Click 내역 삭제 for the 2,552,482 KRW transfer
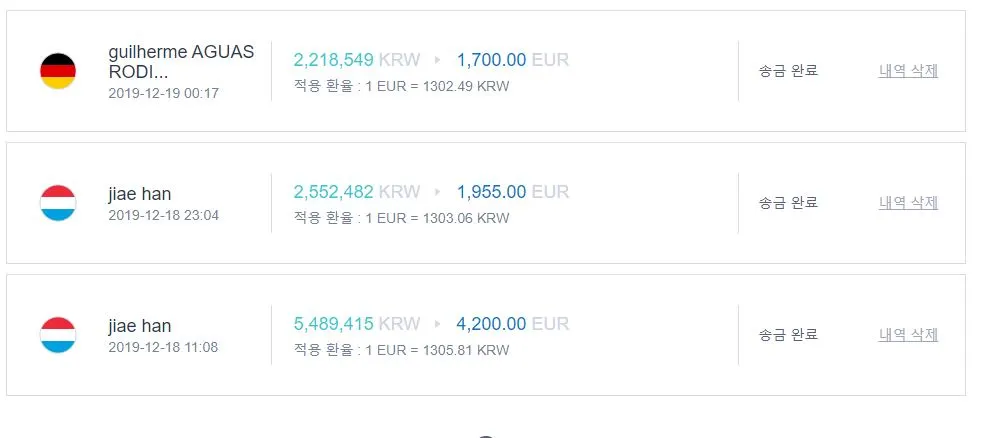Viewport: 991px width, 438px height. [x=908, y=203]
